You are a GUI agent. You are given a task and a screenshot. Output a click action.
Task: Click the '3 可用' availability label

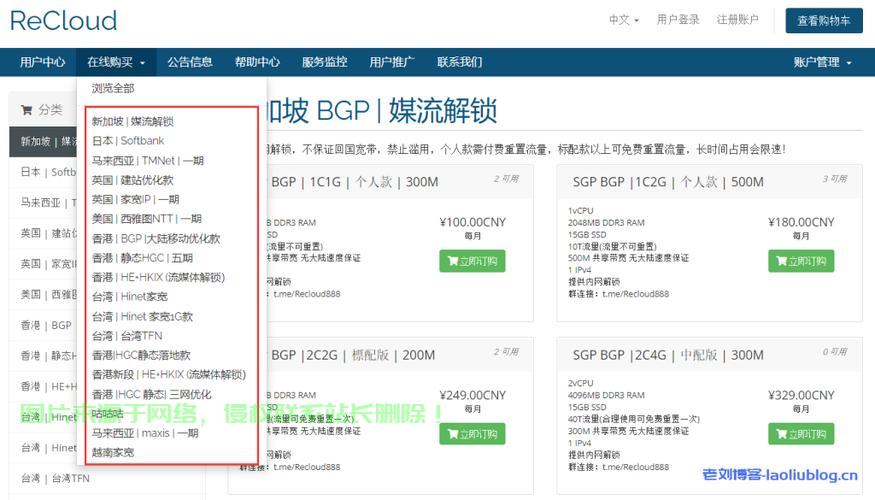coord(834,179)
